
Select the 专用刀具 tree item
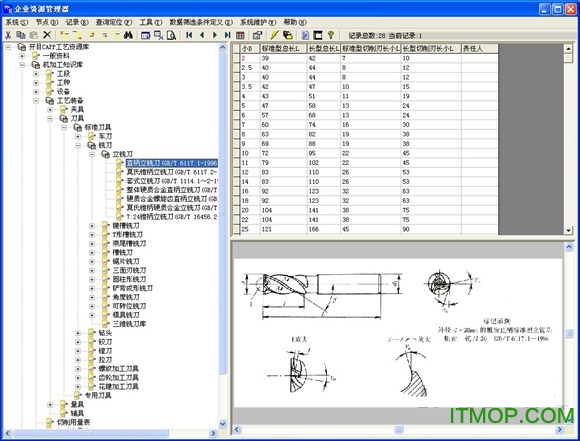click(x=98, y=395)
